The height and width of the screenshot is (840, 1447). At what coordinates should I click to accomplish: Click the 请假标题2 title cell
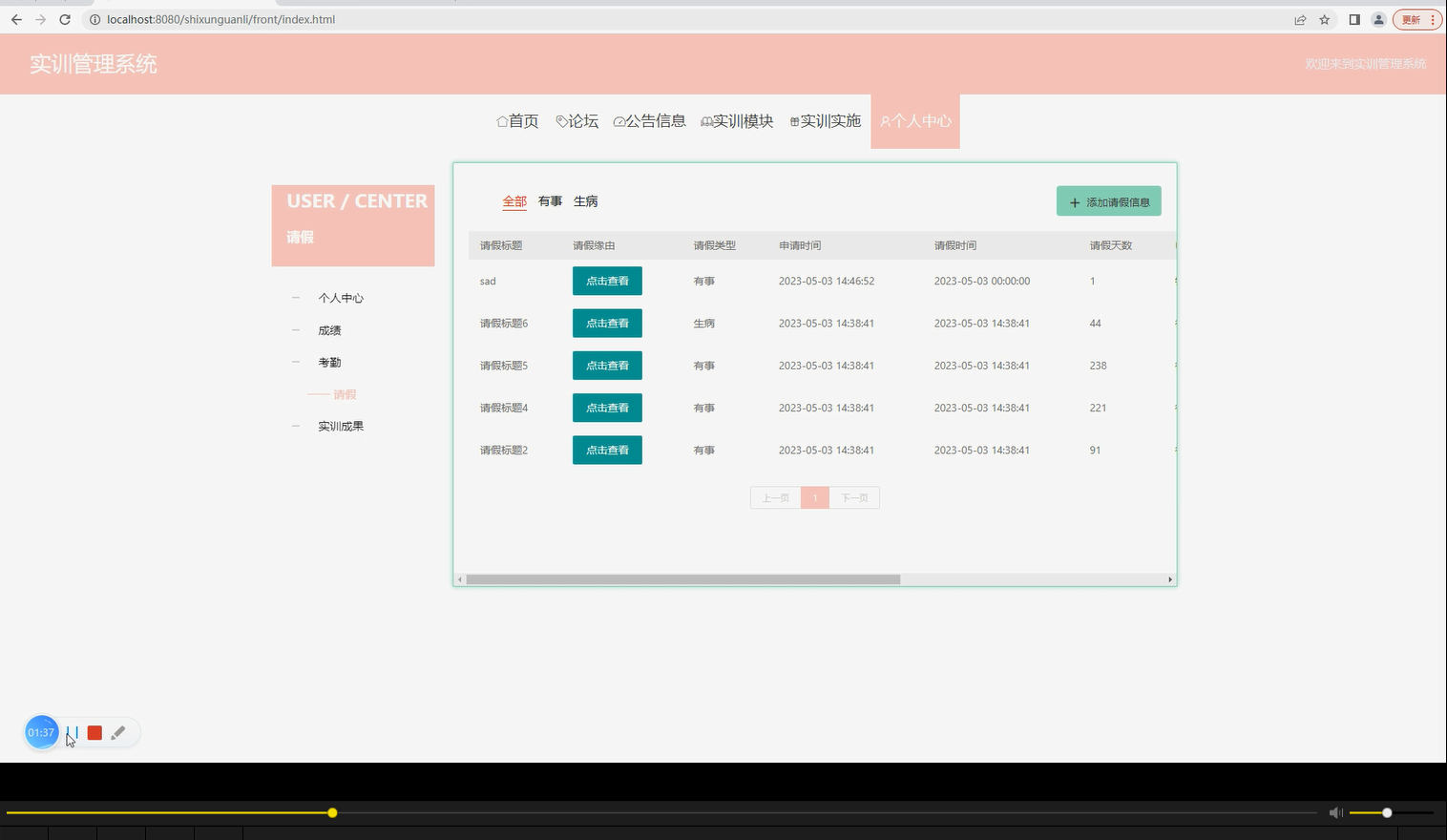[504, 450]
